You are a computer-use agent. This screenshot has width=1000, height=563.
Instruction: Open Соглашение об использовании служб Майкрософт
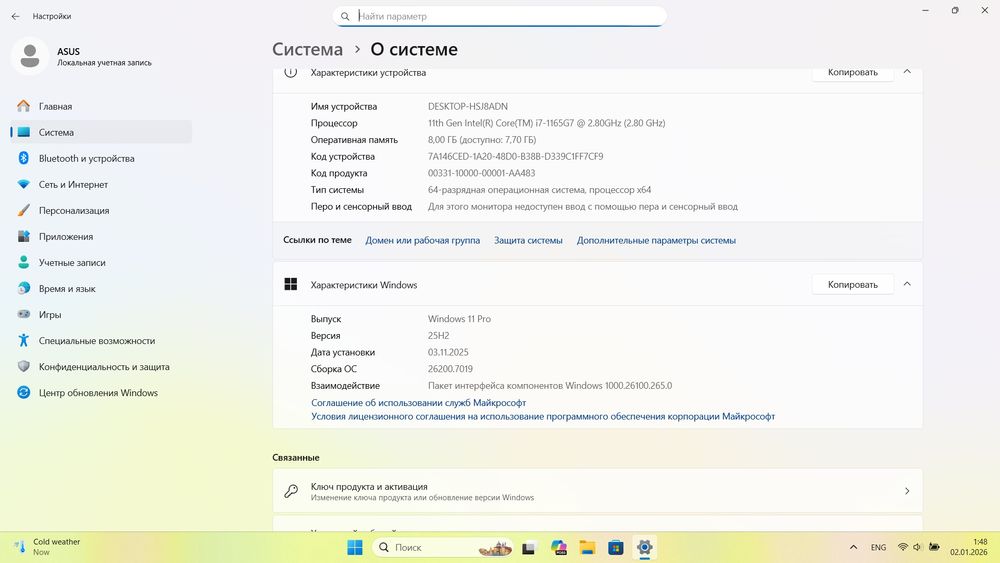pos(418,403)
